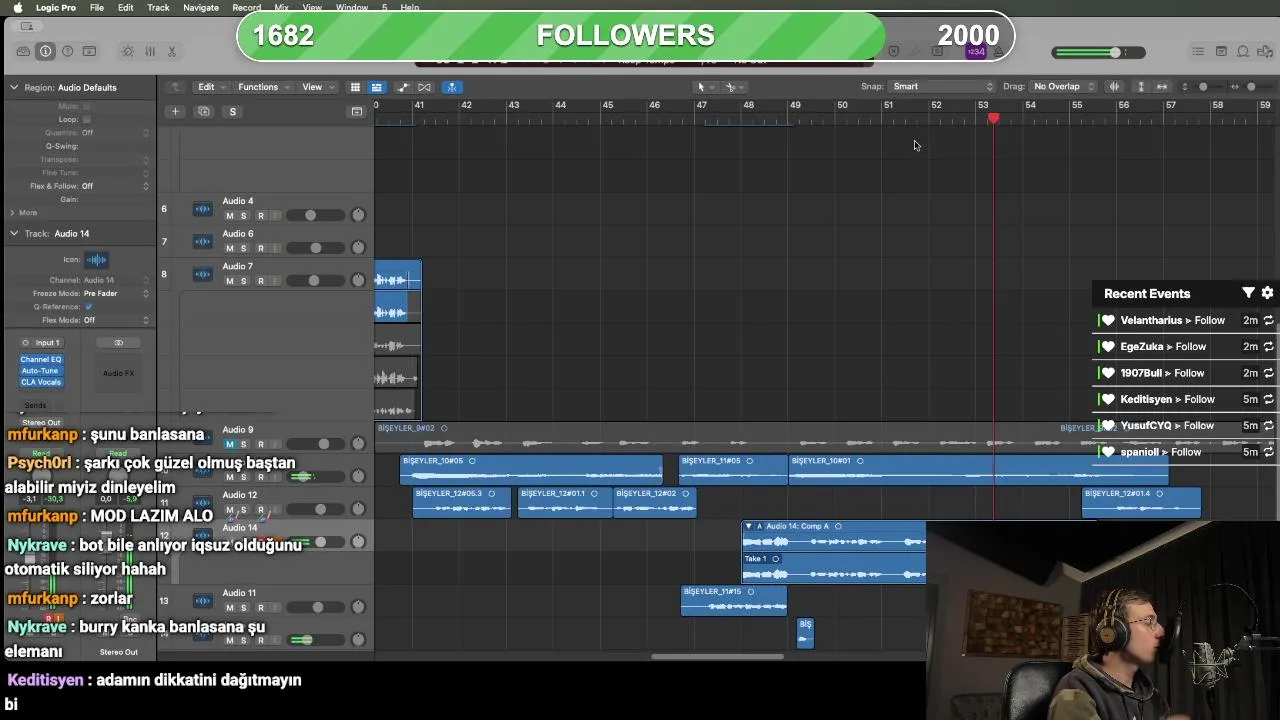Open the Mixer faders icon
The height and width of the screenshot is (720, 1280).
(150, 51)
